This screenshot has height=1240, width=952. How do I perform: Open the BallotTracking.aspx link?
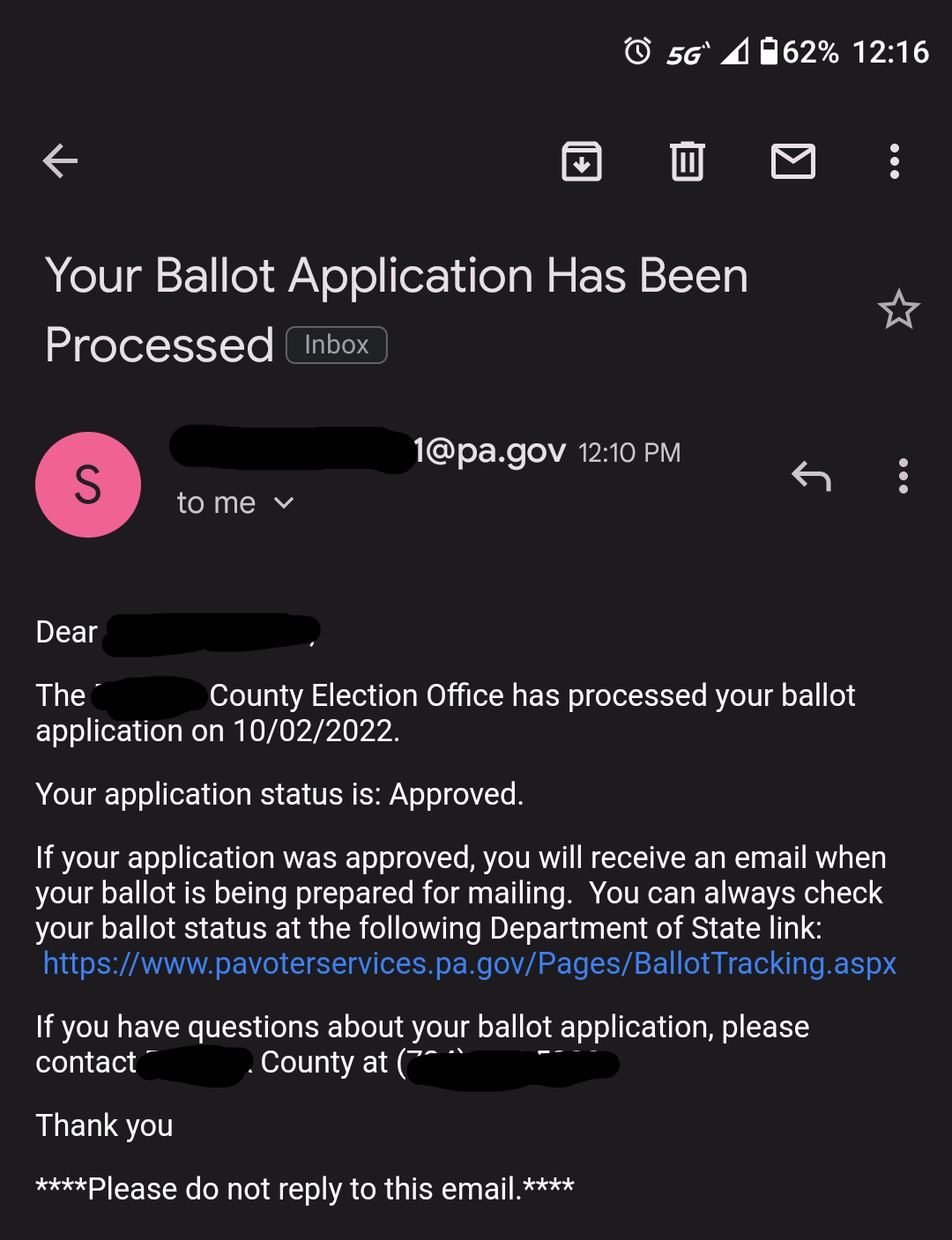tap(470, 963)
